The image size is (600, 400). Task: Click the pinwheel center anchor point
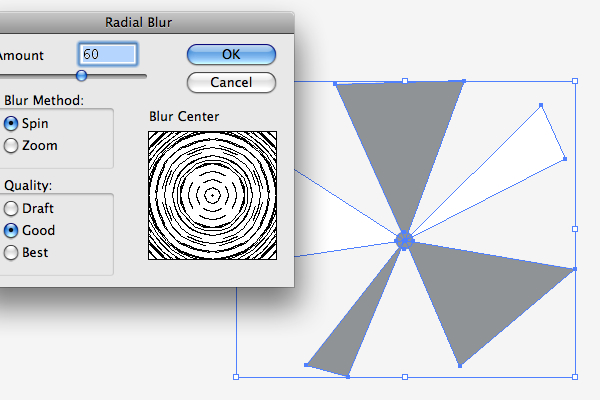[404, 241]
